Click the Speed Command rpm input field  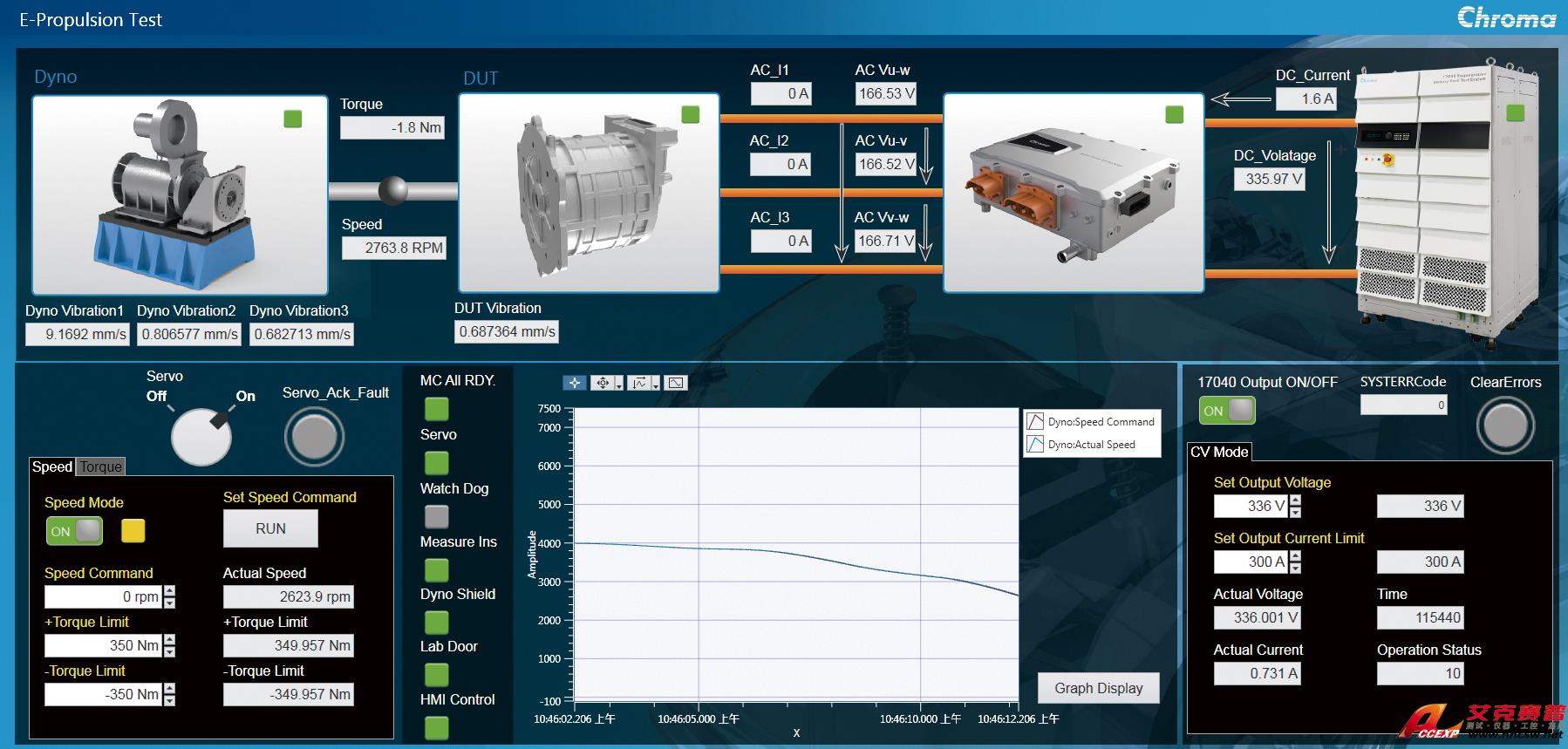click(103, 596)
